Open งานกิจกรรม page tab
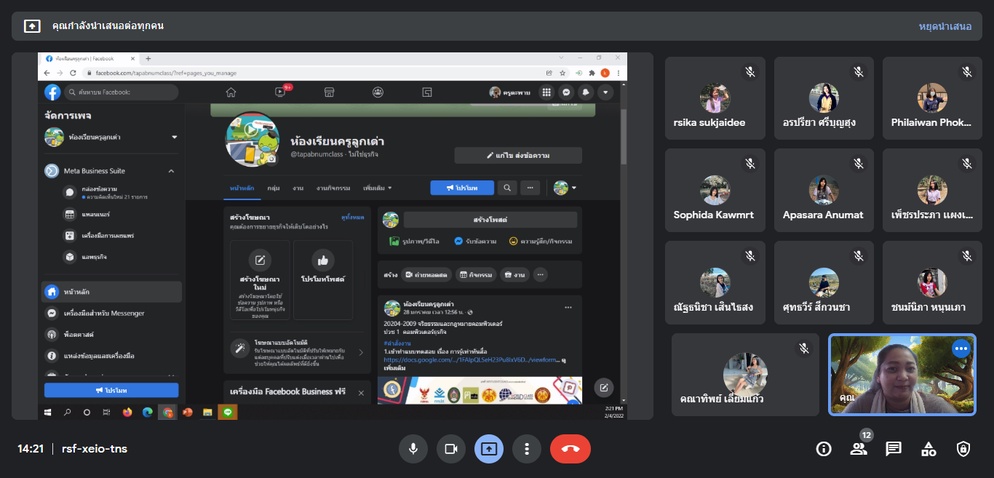 coord(334,188)
